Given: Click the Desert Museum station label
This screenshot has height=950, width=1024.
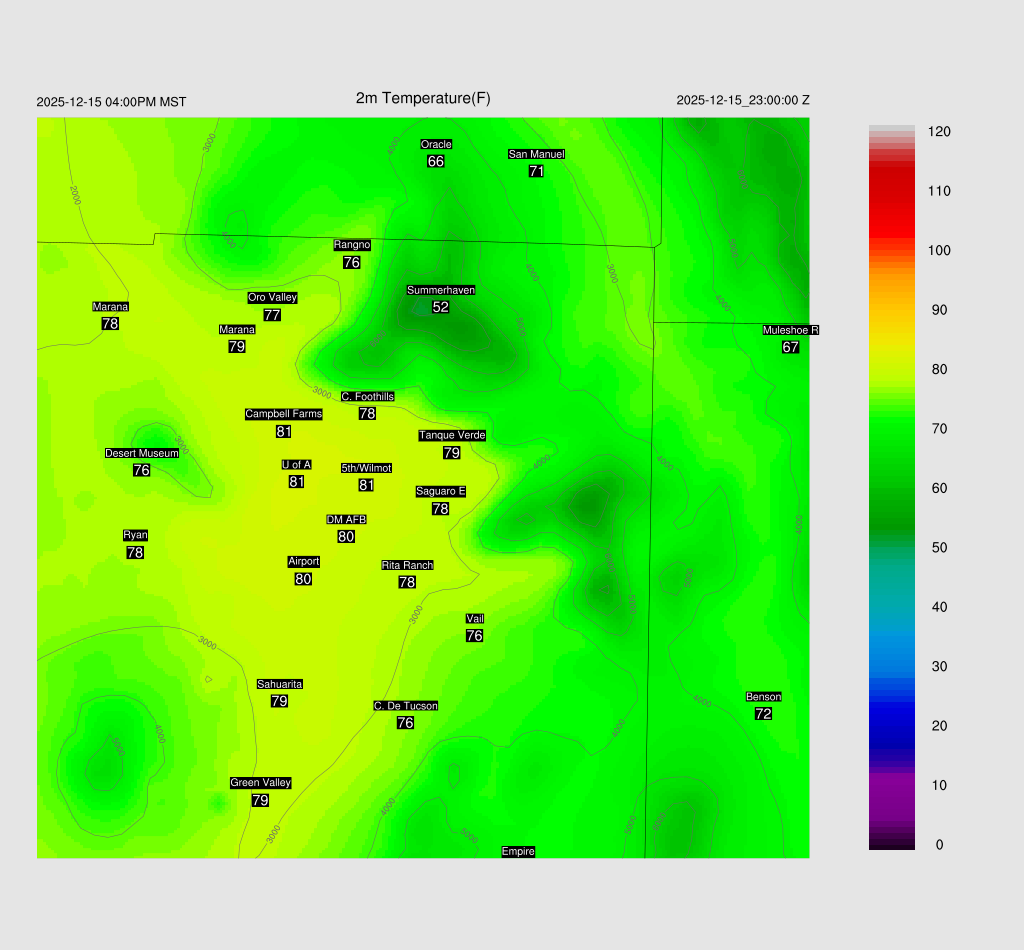Looking at the screenshot, I should [142, 453].
